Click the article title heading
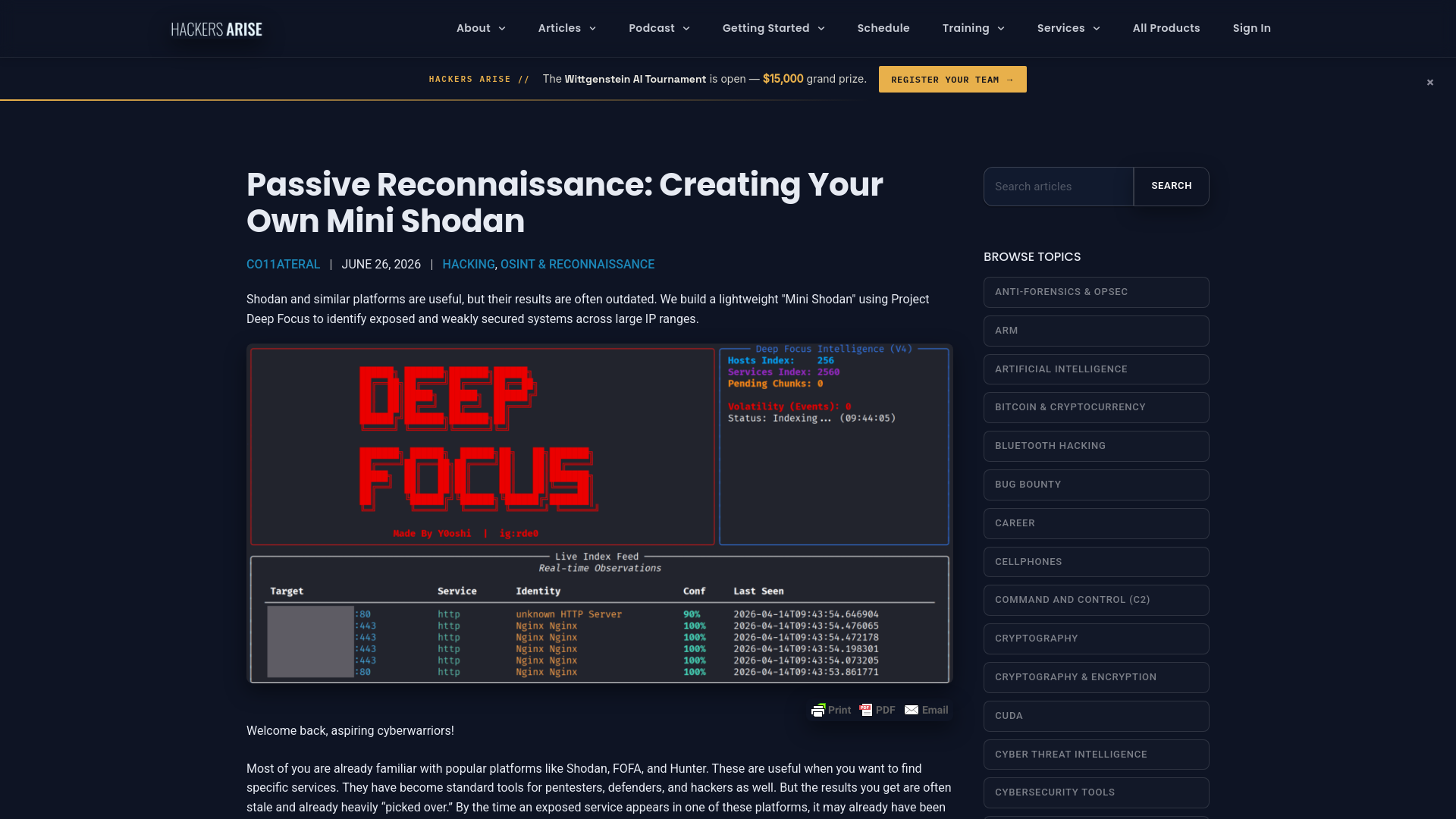This screenshot has height=819, width=1456. [565, 202]
